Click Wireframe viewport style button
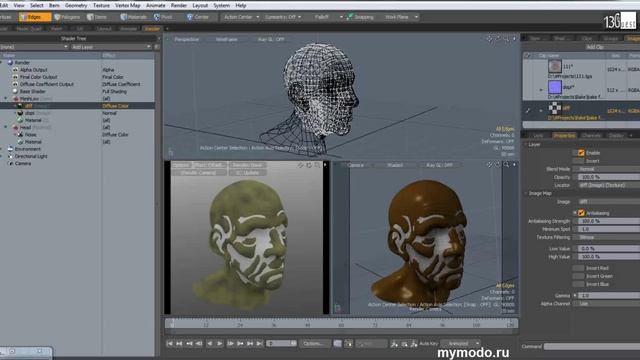 227,39
